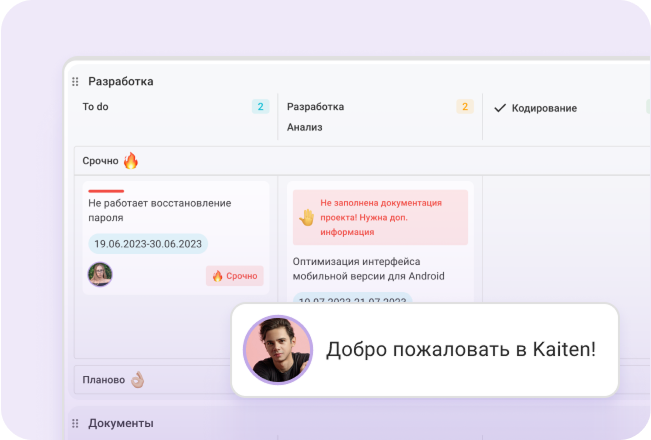Image resolution: width=651 pixels, height=440 pixels.
Task: Open the Срочно tag on the card
Action: (x=235, y=276)
